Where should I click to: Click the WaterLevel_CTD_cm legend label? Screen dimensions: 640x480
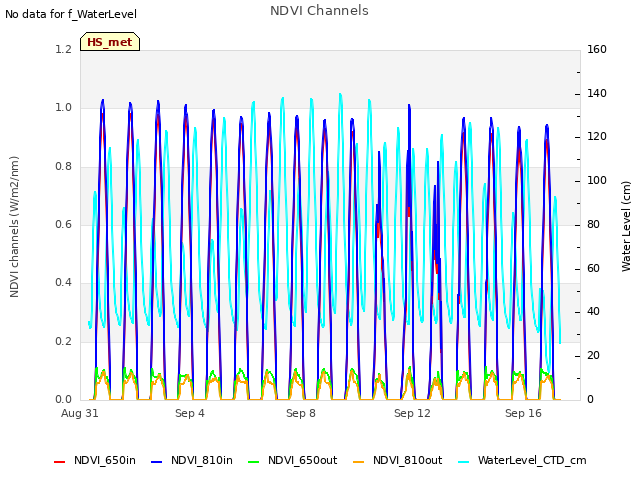pos(532,460)
